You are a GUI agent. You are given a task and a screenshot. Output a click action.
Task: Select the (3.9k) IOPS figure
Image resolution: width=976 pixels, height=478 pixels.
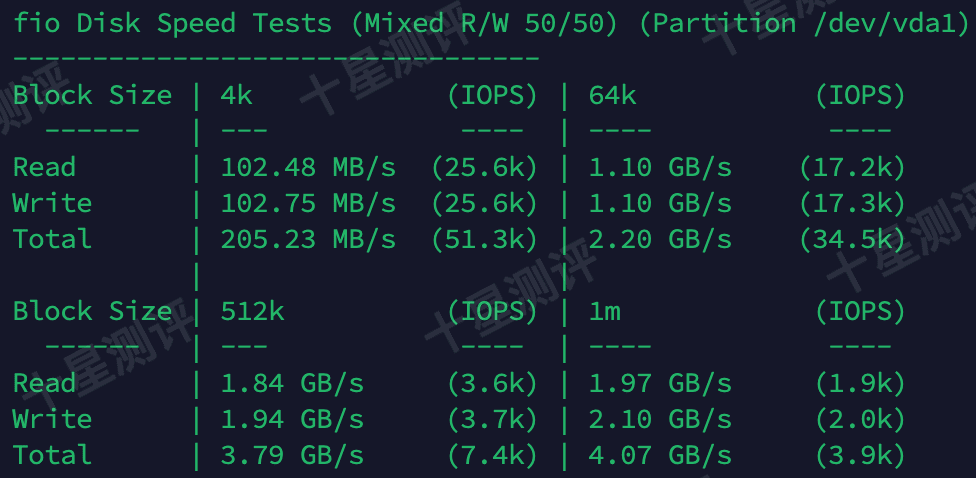(x=860, y=455)
